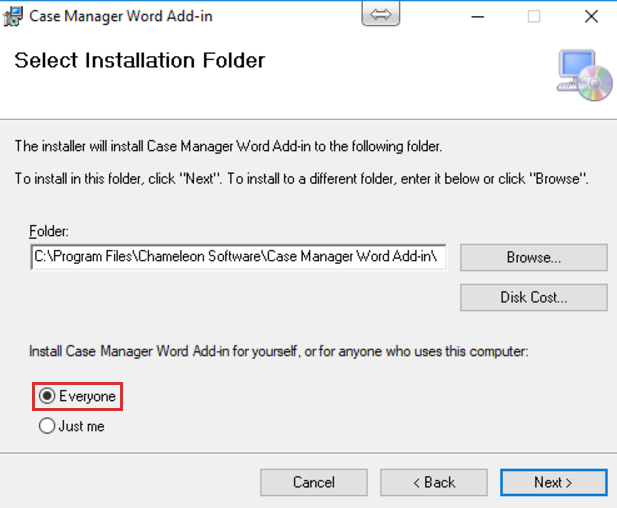Click the 'To install in this folder' instruction text
This screenshot has height=508, width=617.
(x=301, y=179)
